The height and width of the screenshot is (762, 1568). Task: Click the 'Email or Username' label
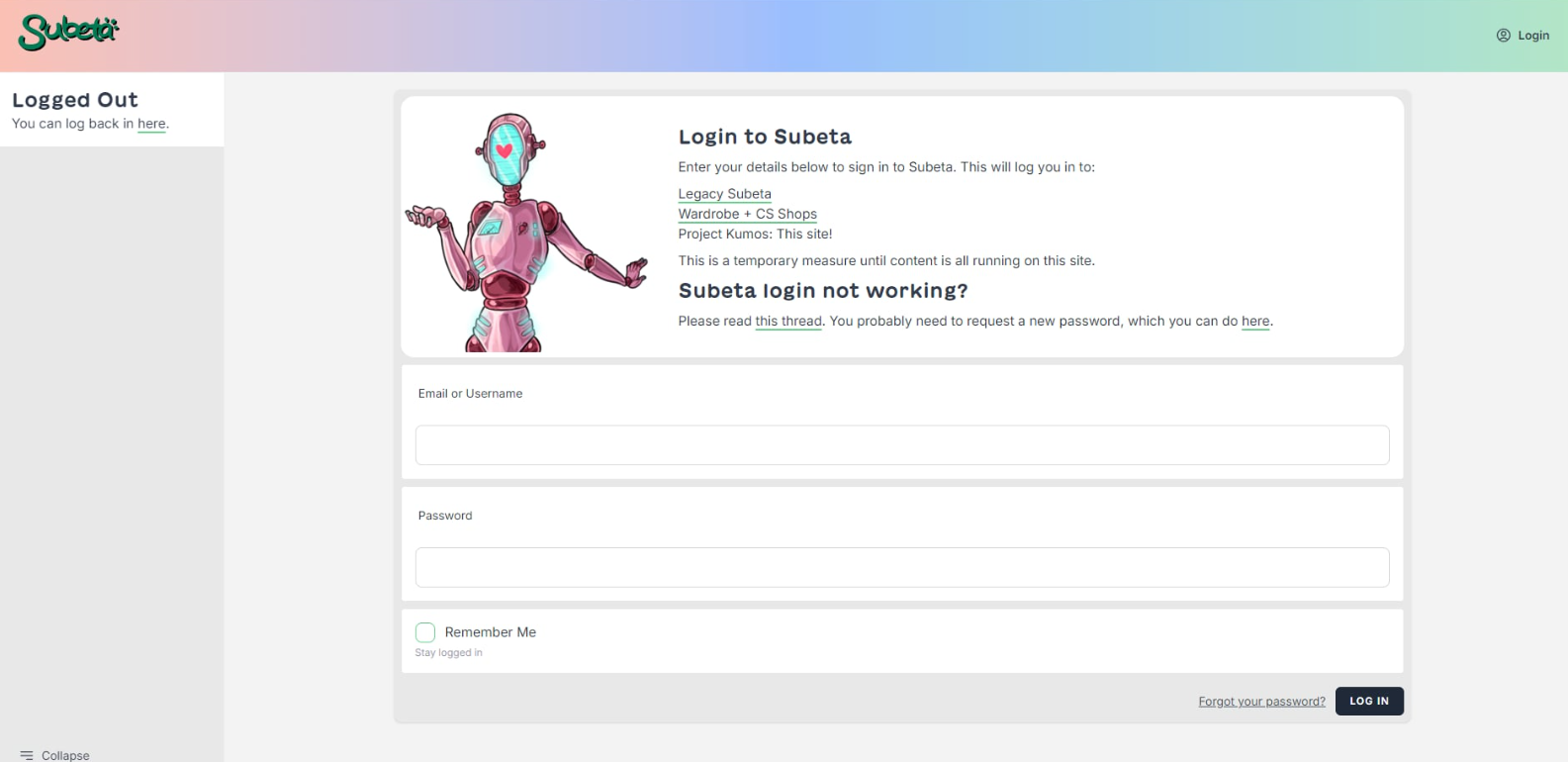click(470, 394)
